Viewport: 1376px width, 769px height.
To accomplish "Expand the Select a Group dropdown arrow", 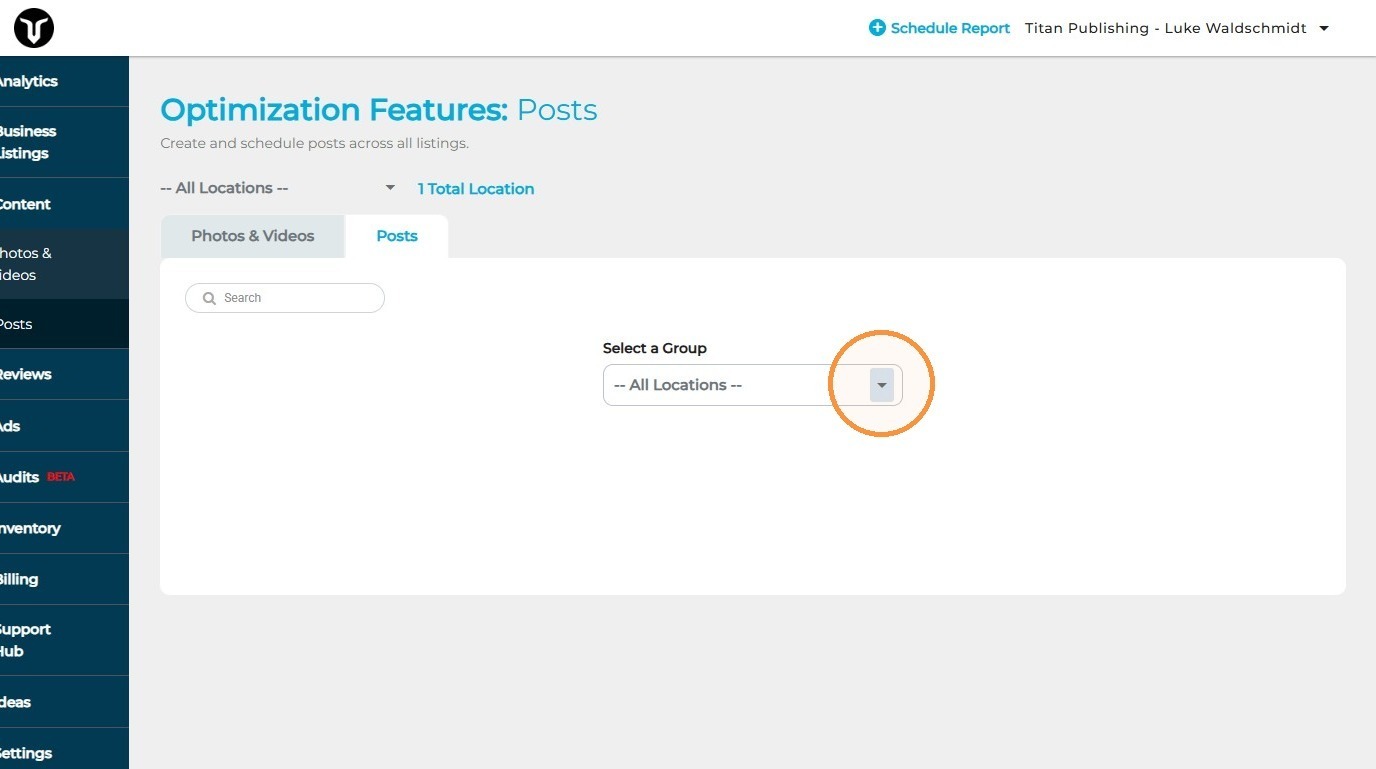I will (881, 385).
